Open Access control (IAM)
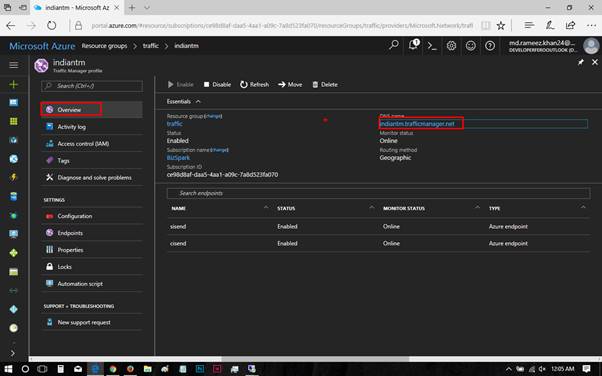 tap(92, 144)
